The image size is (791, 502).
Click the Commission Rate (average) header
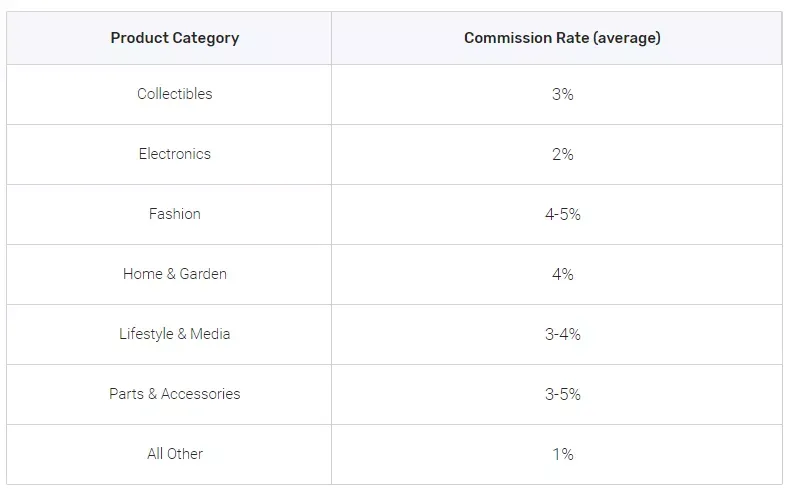coord(557,38)
